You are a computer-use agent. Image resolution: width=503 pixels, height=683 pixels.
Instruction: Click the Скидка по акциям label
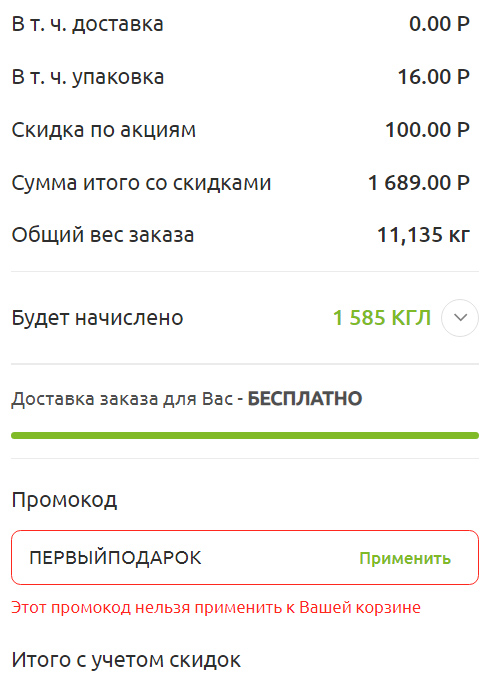(104, 130)
